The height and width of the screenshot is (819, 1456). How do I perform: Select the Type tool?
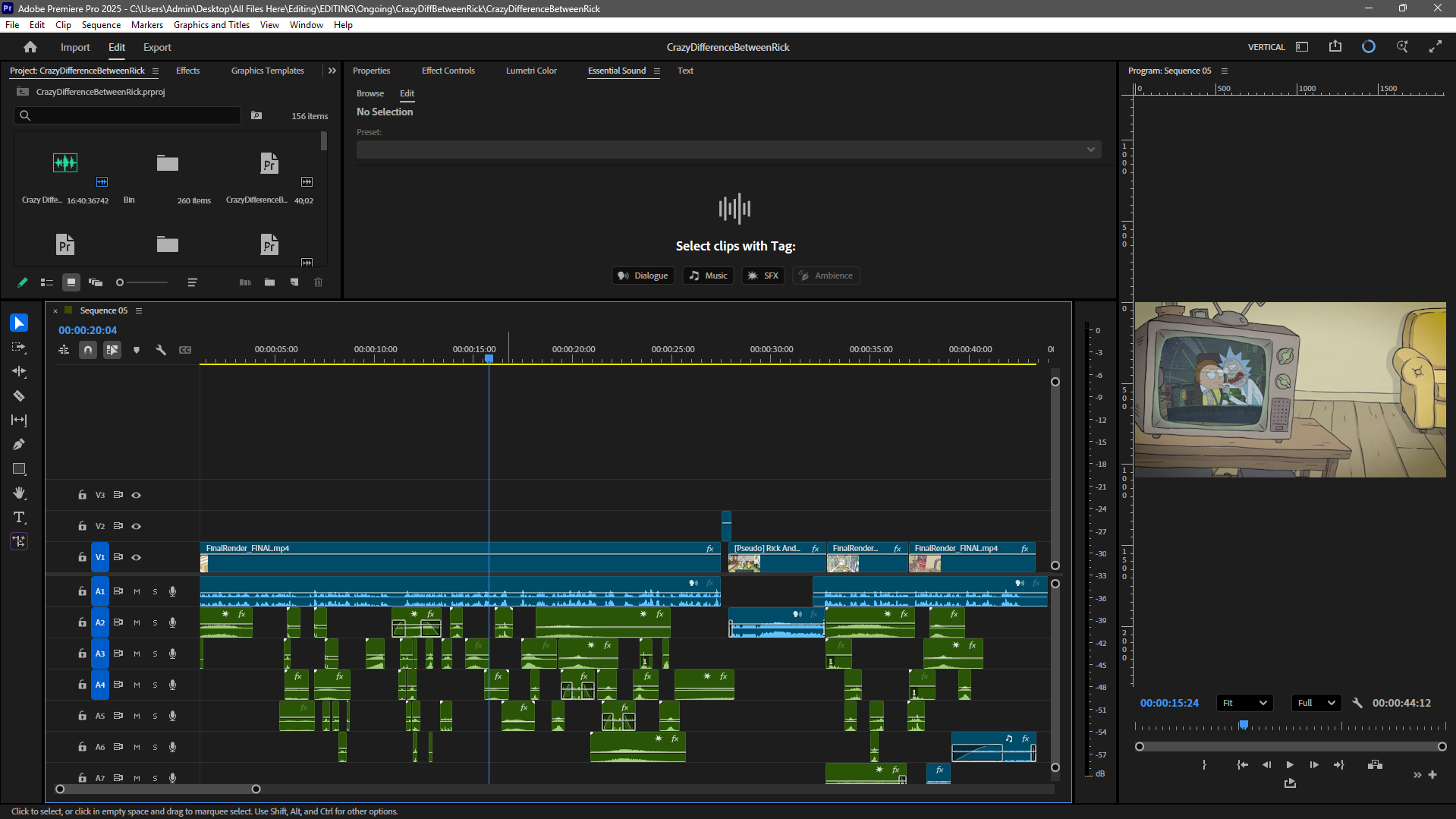(x=19, y=518)
